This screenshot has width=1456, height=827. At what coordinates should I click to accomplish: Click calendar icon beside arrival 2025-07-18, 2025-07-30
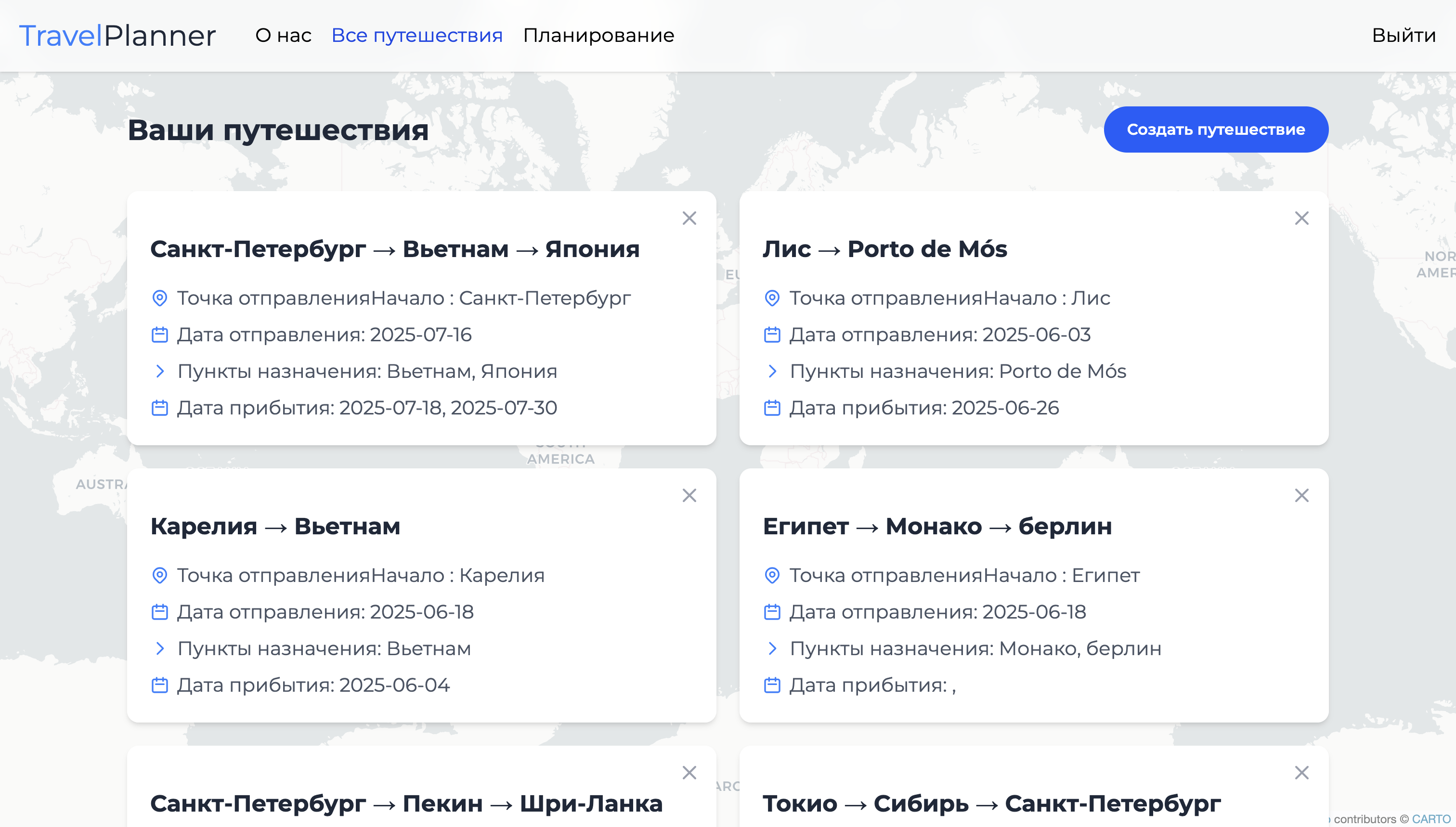pos(160,408)
